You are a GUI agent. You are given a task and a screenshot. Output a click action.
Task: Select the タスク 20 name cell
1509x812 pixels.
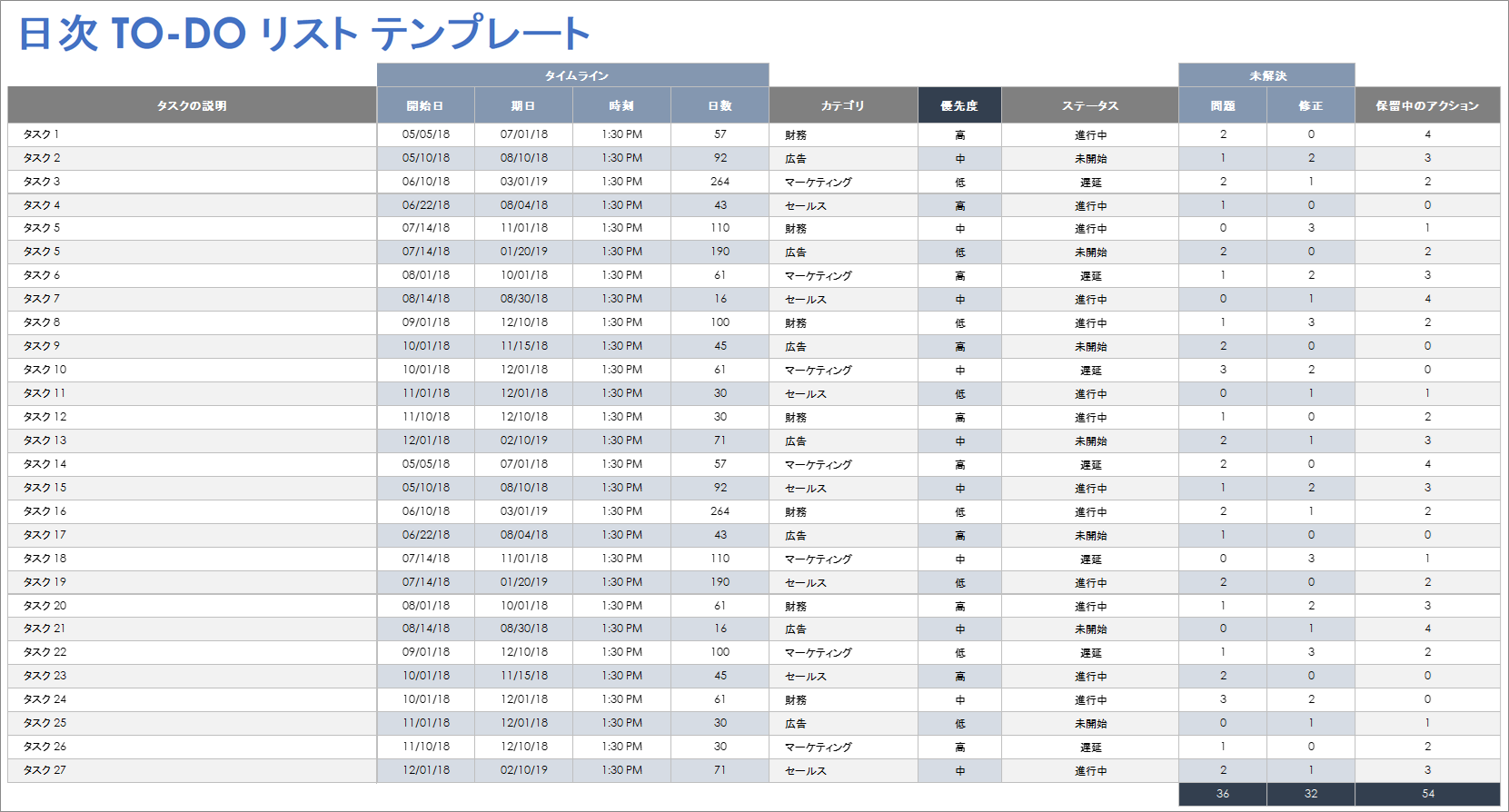coord(192,606)
